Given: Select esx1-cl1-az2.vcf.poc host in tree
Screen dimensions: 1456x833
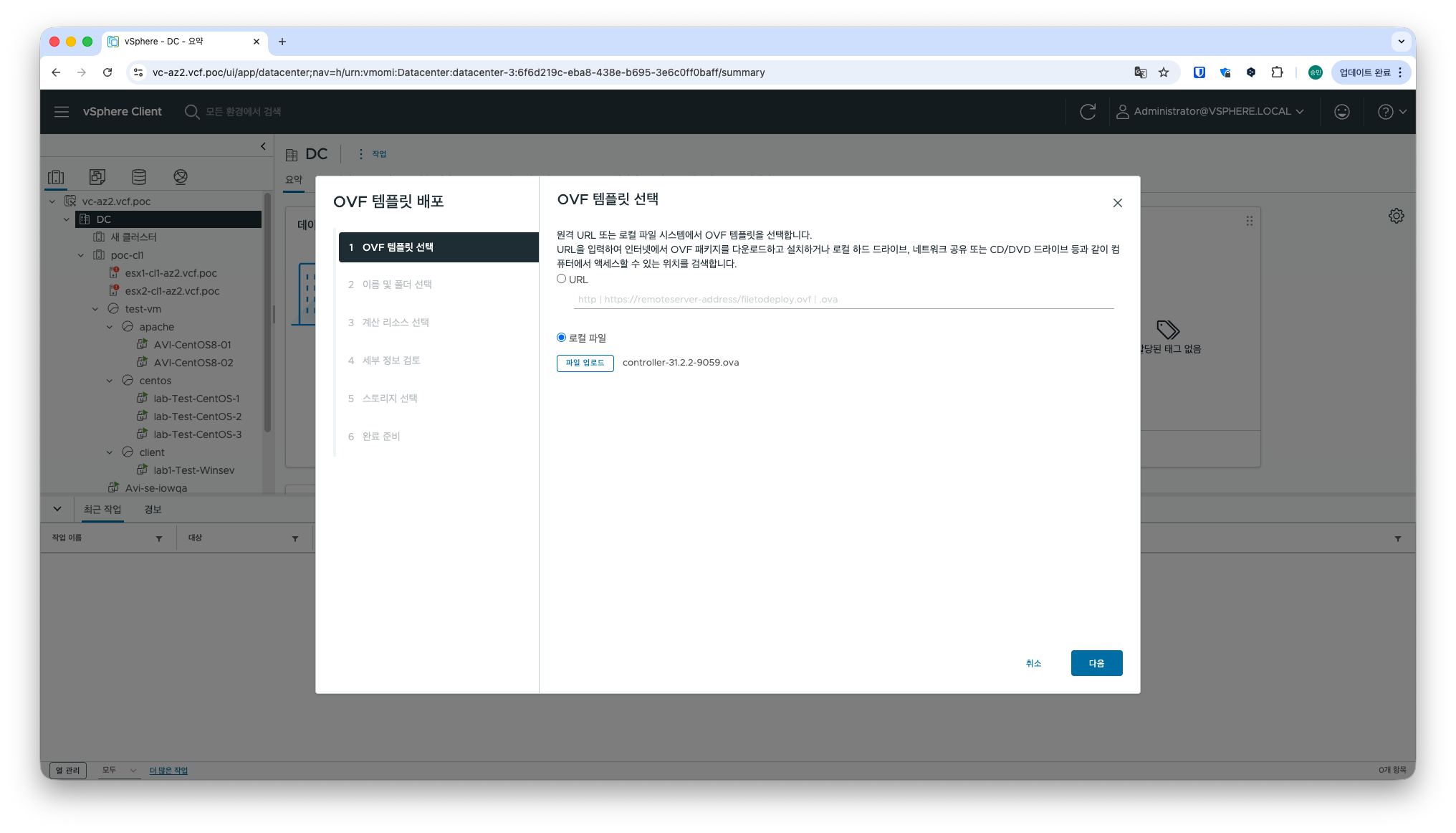Looking at the screenshot, I should click(171, 273).
